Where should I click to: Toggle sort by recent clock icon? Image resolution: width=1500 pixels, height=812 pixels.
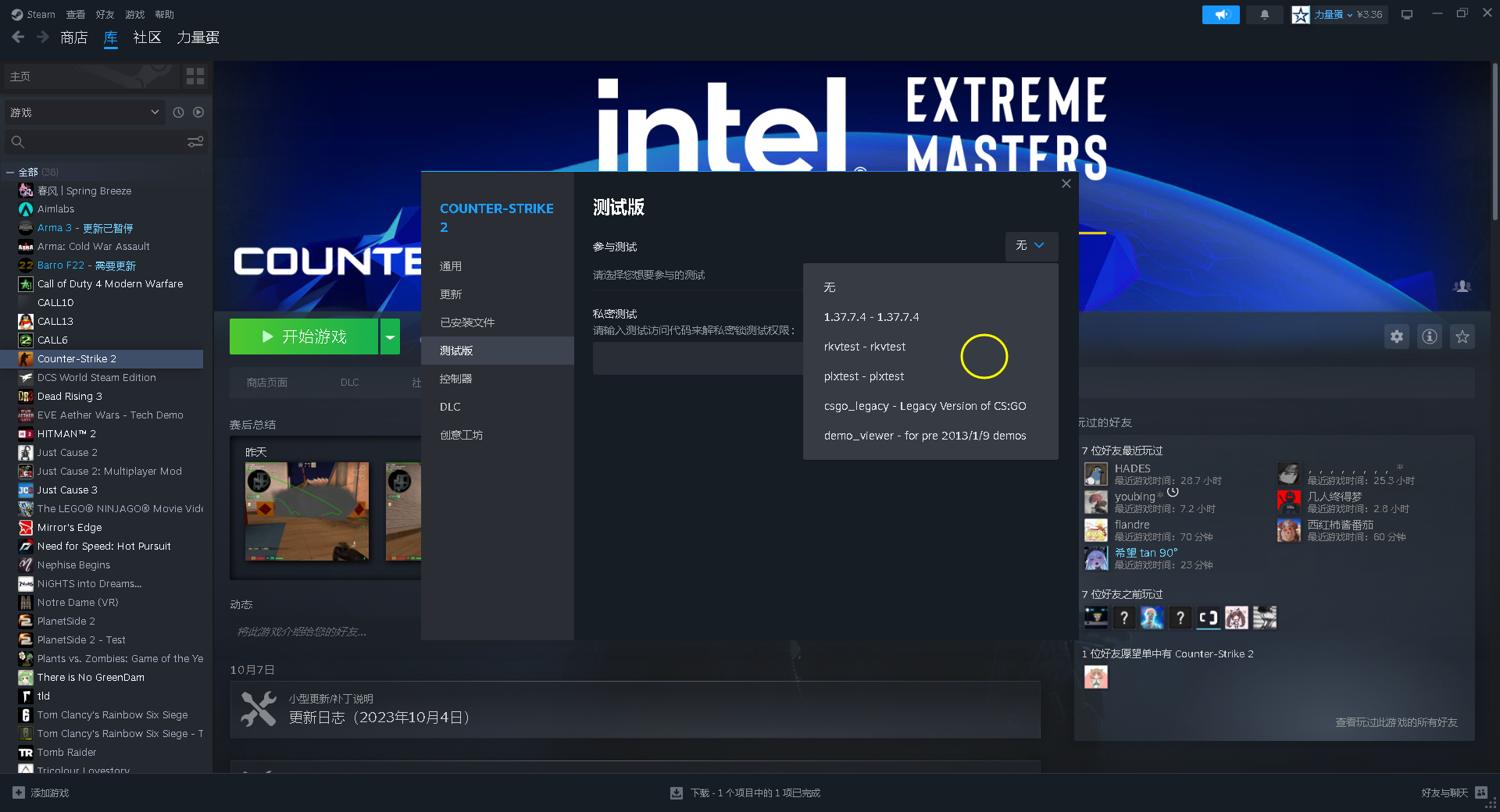point(178,112)
